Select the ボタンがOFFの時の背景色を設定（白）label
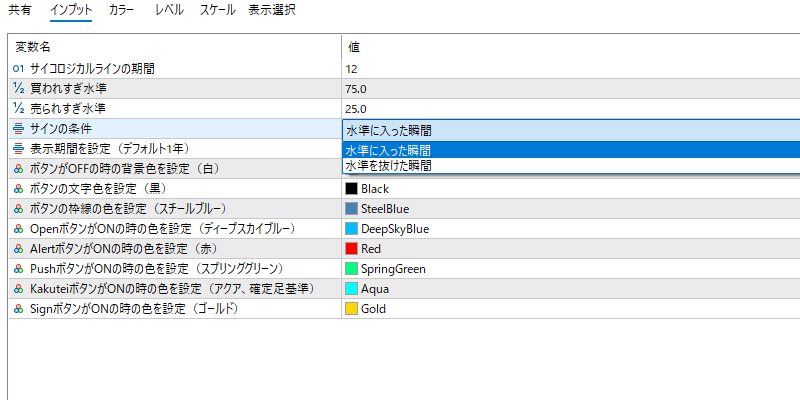This screenshot has width=800, height=400. pyautogui.click(x=124, y=169)
